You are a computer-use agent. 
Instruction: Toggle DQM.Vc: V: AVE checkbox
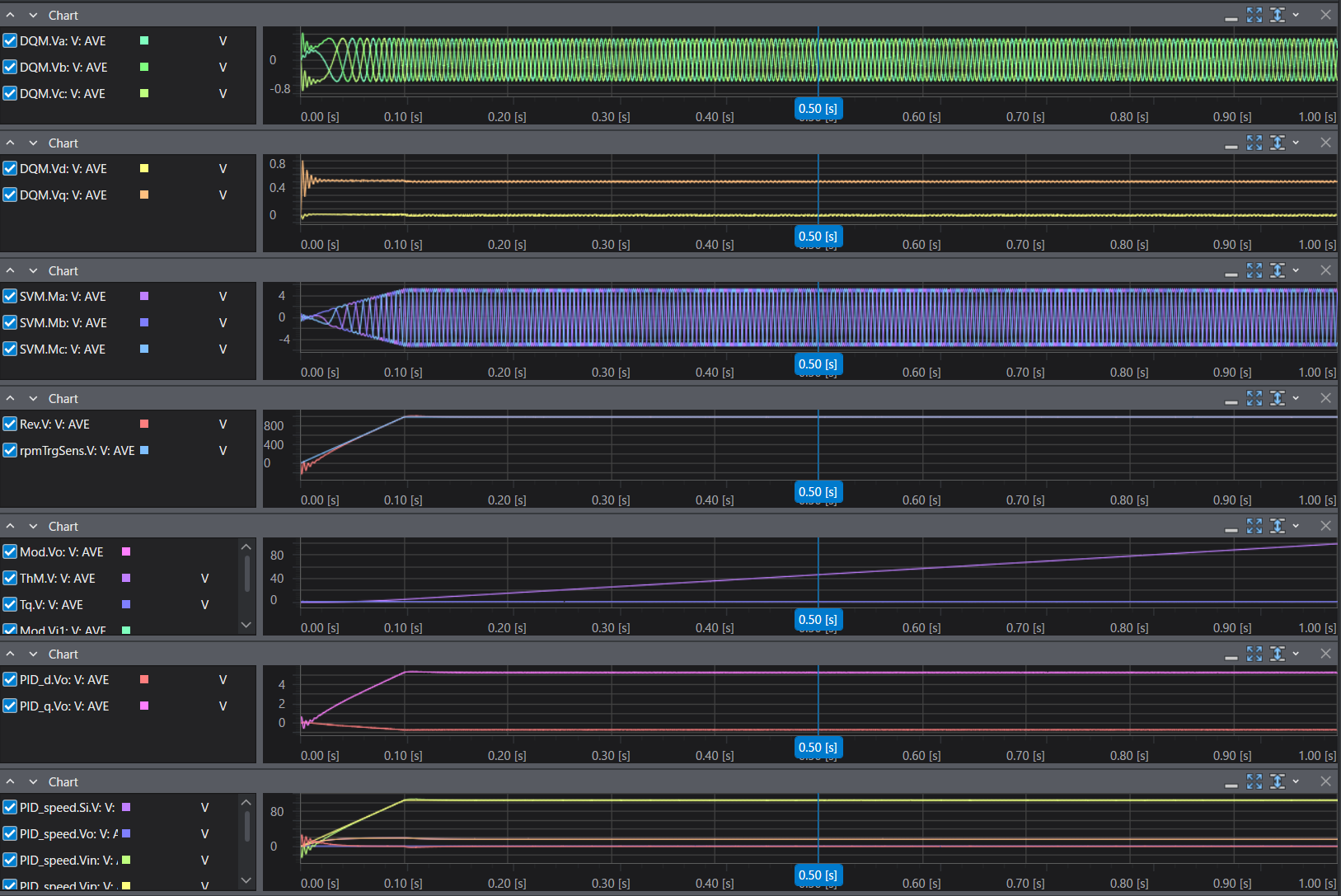[10, 93]
